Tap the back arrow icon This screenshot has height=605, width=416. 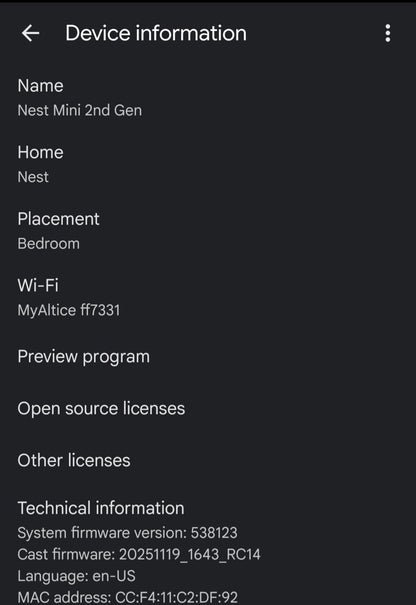pyautogui.click(x=30, y=33)
